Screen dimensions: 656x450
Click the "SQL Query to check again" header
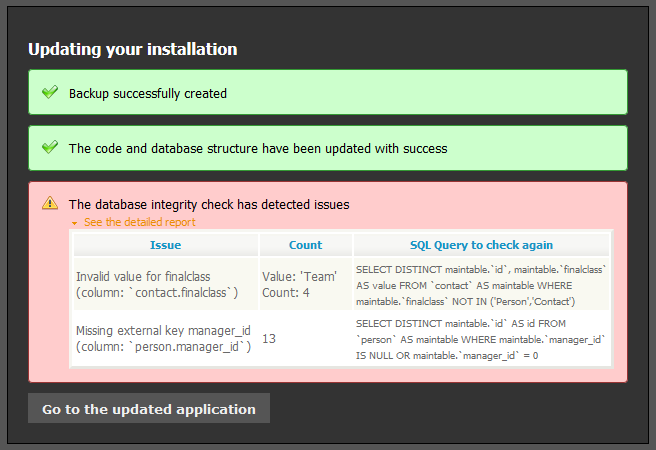(481, 245)
